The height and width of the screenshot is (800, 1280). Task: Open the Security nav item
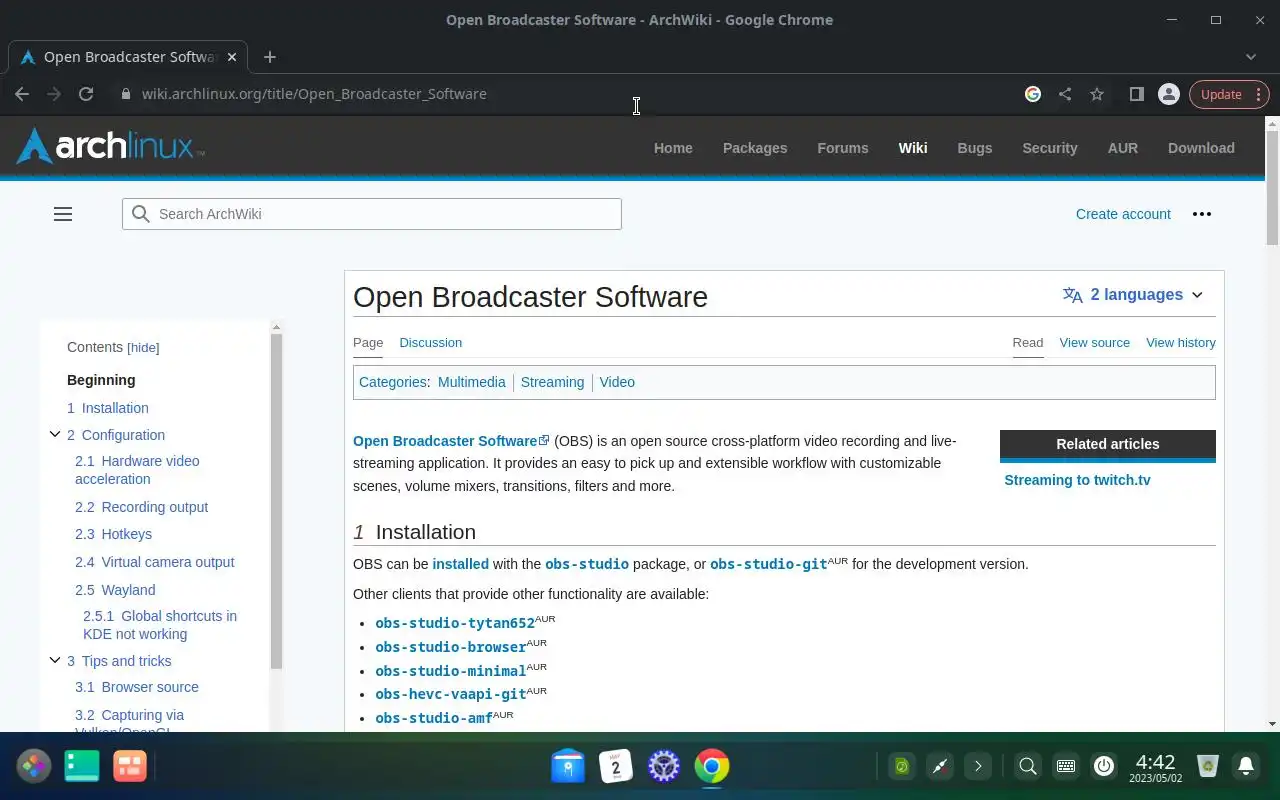pos(1049,148)
